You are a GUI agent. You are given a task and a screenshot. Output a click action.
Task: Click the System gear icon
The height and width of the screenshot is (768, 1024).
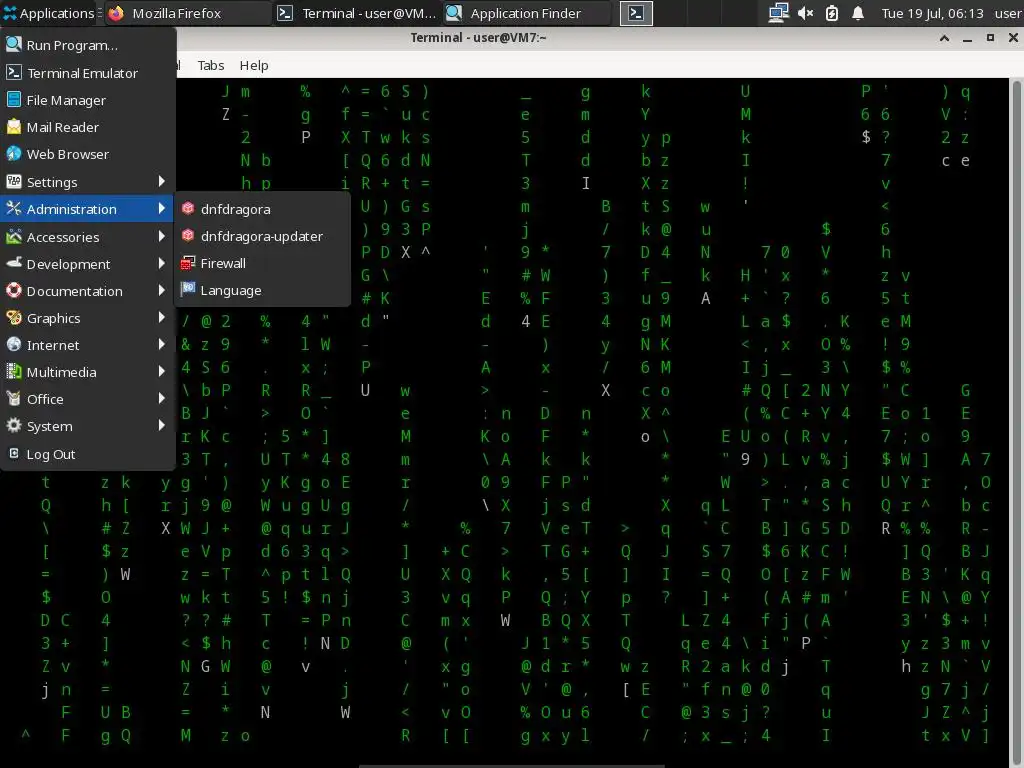13,426
